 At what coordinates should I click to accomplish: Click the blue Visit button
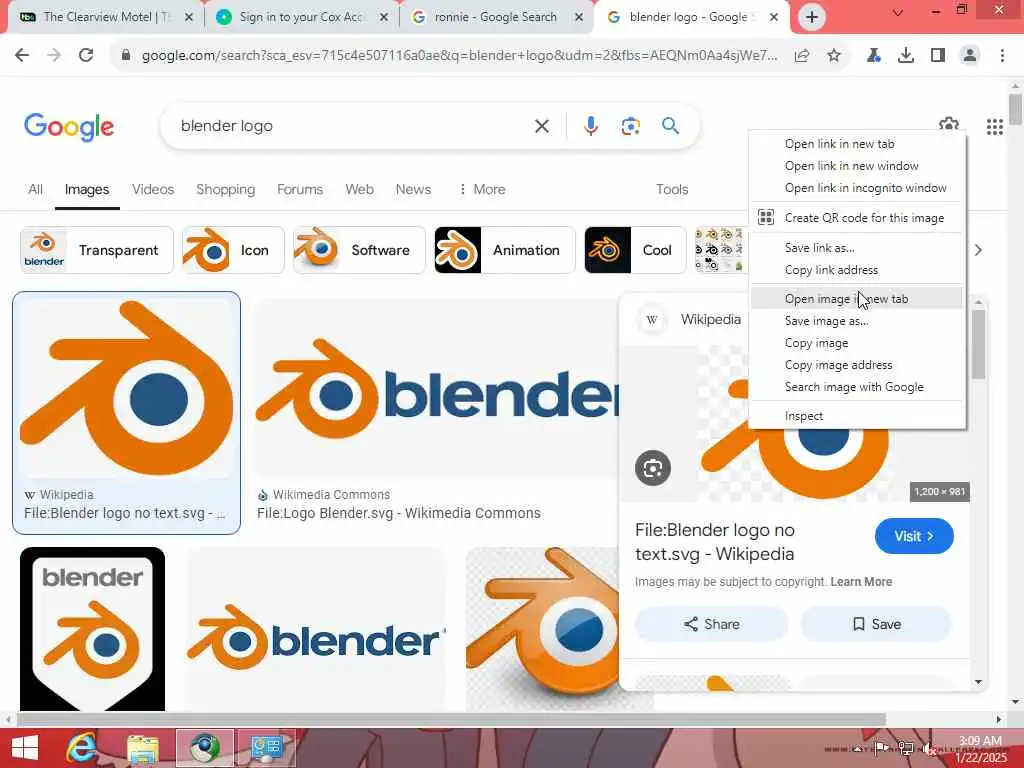click(x=914, y=536)
